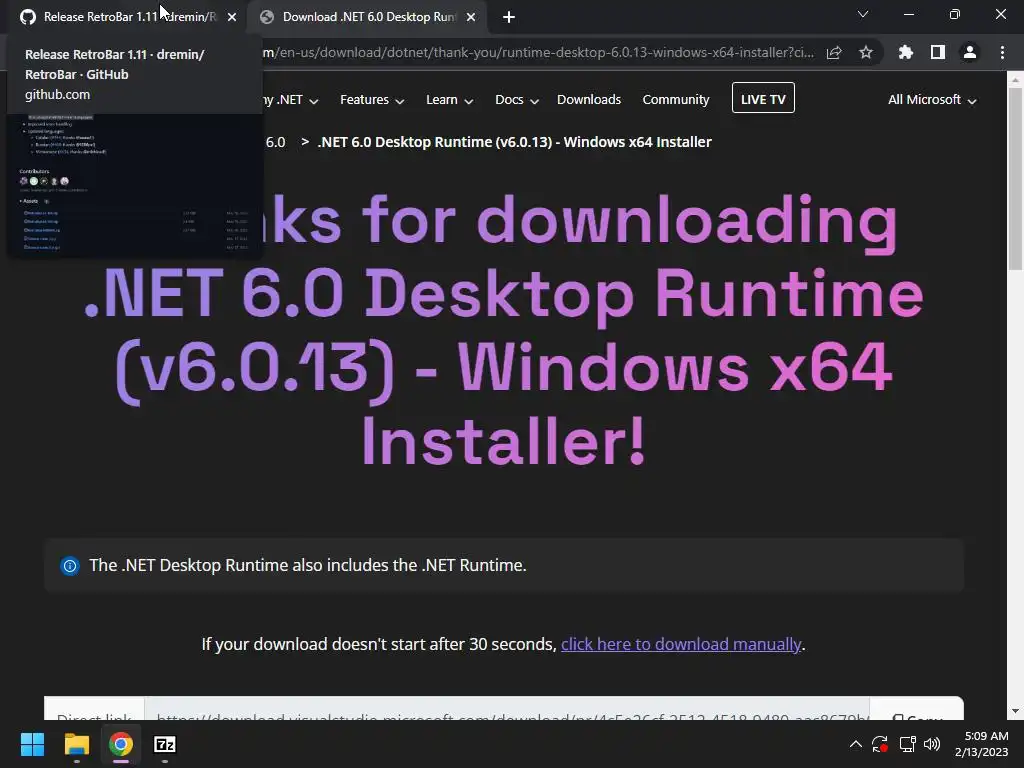Click the thanks for downloading headline
This screenshot has width=1024, height=768.
pos(504,330)
